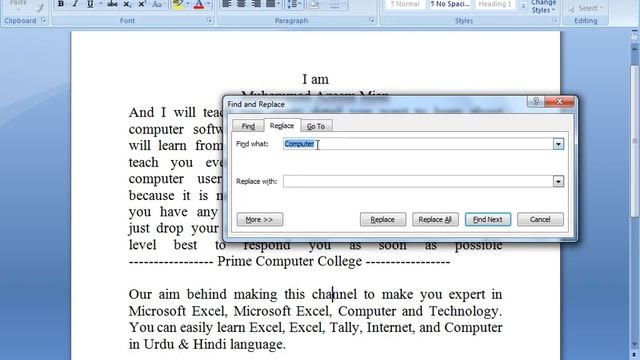
Task: Open font color dropdown arrow
Action: click(209, 4)
